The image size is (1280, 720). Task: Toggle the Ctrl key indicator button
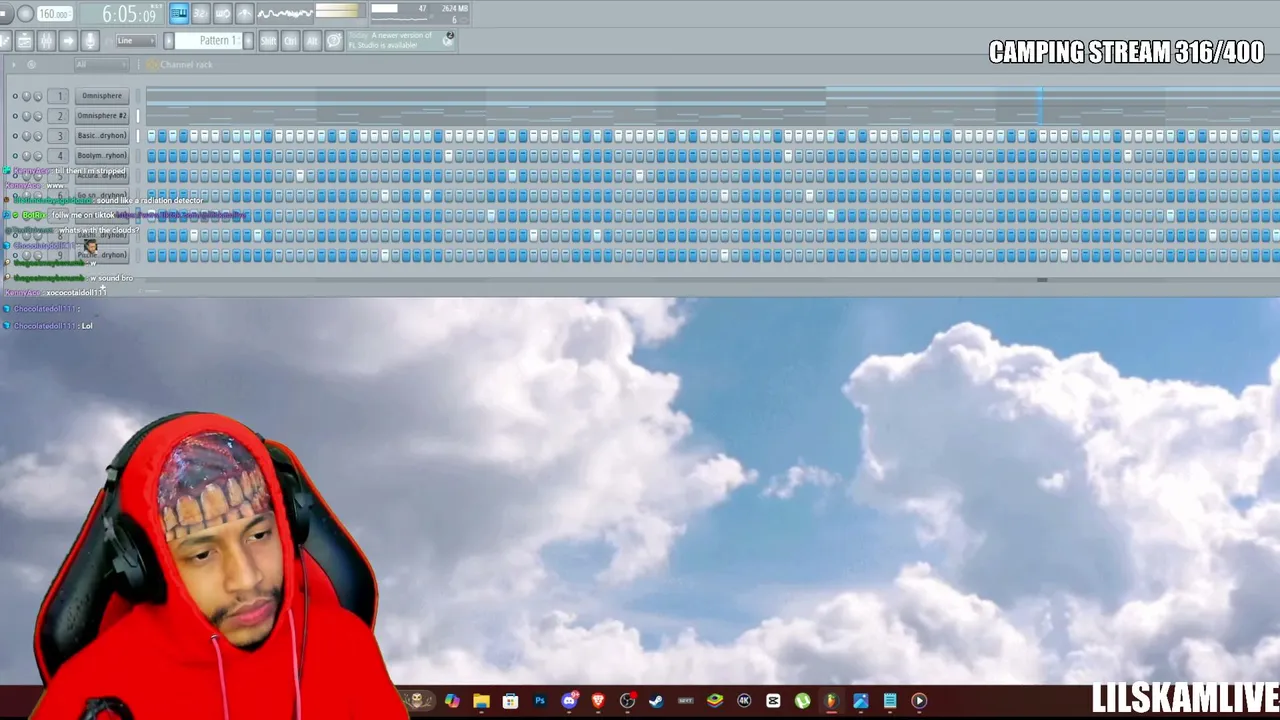tap(290, 41)
